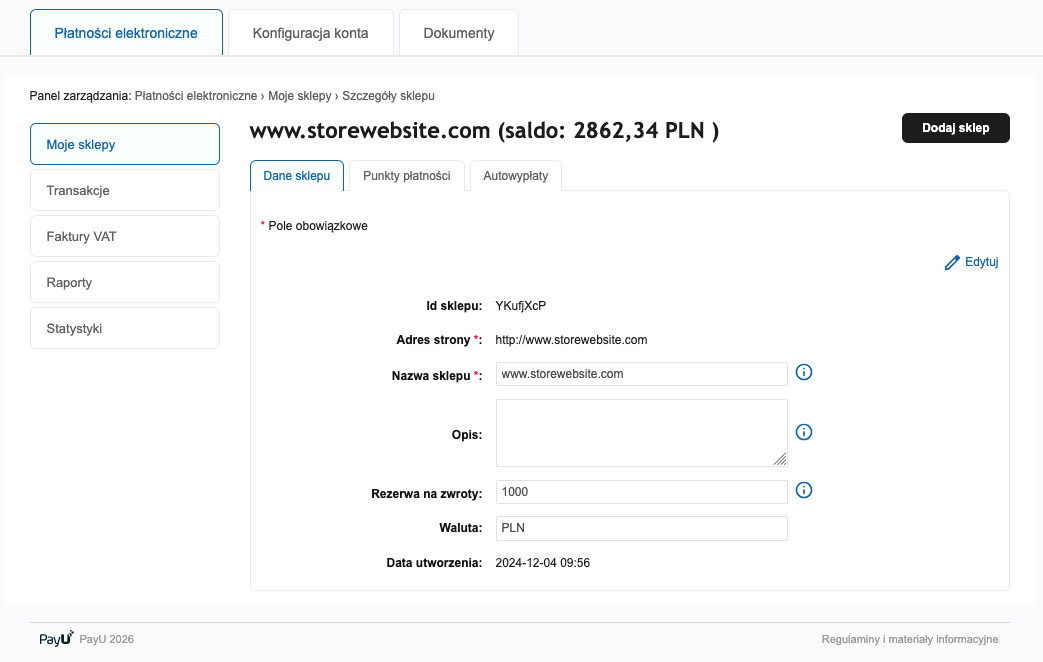Open the Dane sklepu tab
Screen dimensions: 1043x662
coord(296,175)
